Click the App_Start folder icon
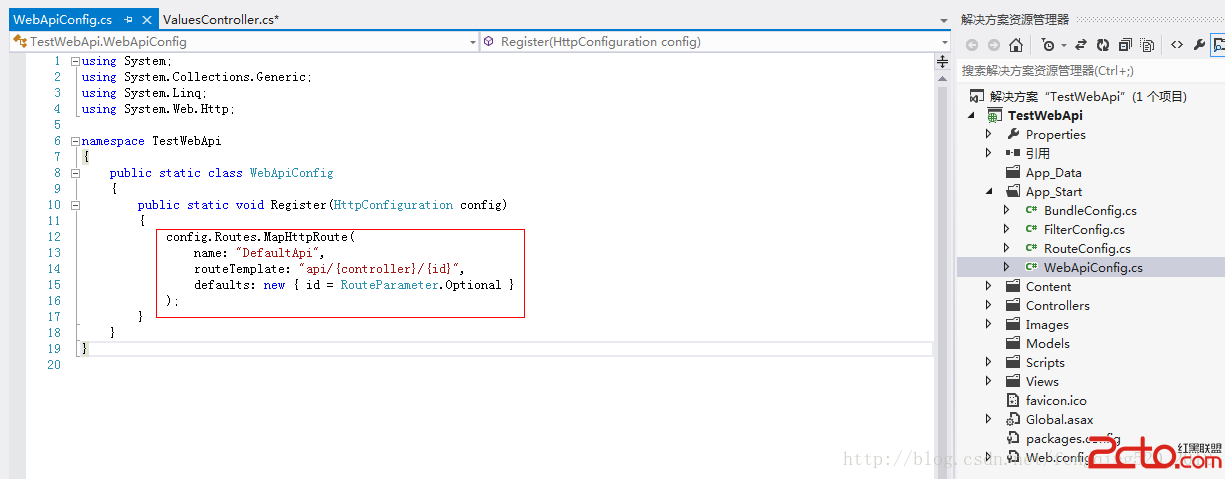 [x=1013, y=191]
